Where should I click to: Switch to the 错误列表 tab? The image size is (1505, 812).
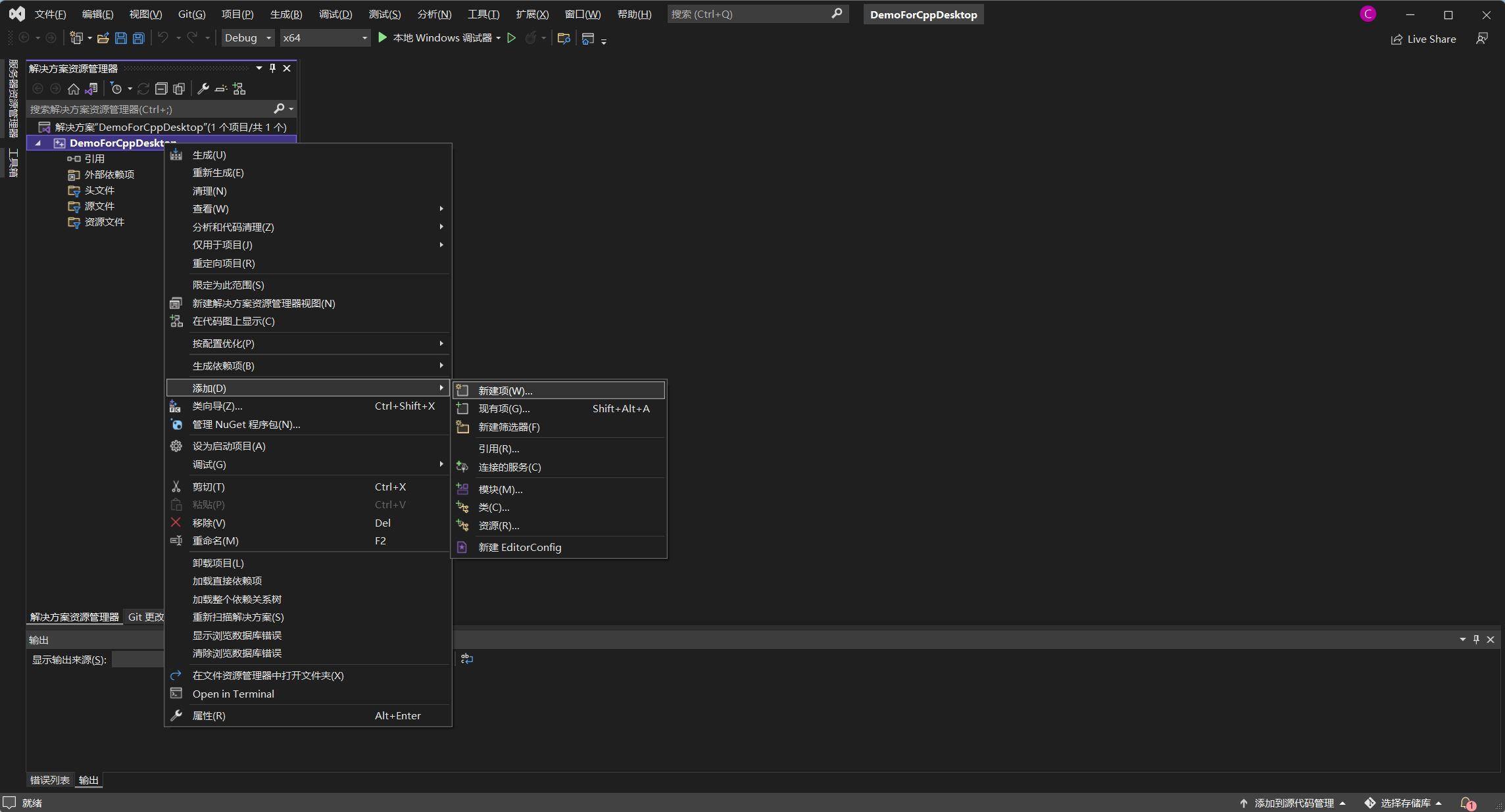click(x=50, y=780)
